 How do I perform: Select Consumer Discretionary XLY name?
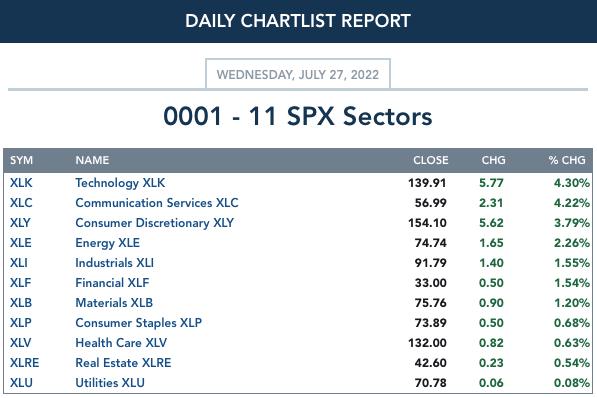(x=155, y=223)
